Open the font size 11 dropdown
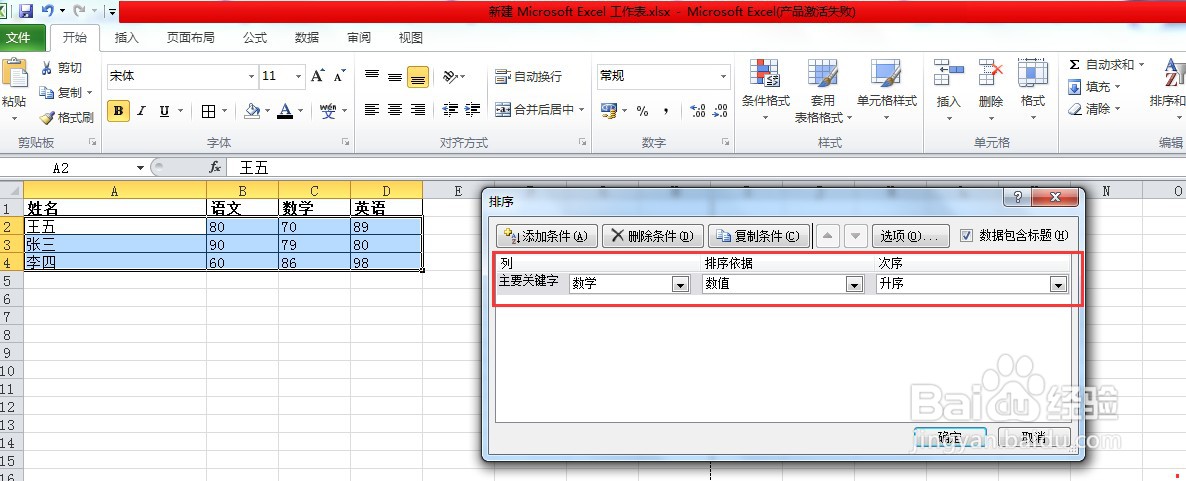 pyautogui.click(x=299, y=76)
